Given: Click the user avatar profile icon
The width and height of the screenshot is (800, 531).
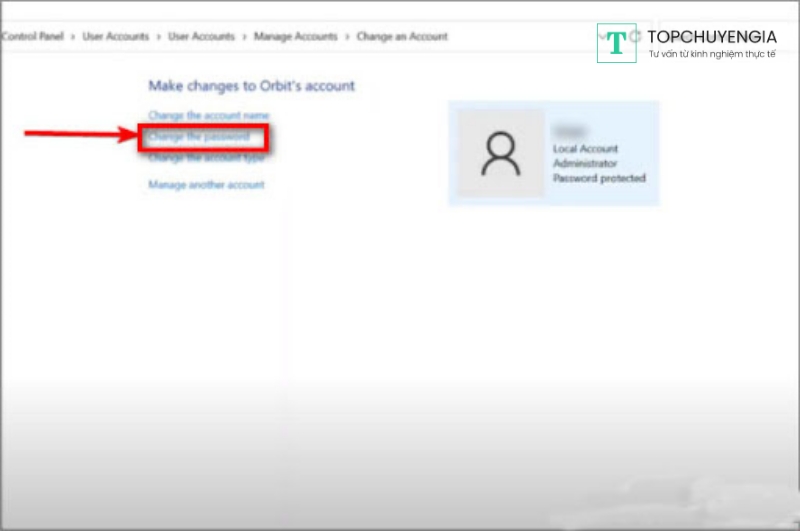Looking at the screenshot, I should point(501,153).
